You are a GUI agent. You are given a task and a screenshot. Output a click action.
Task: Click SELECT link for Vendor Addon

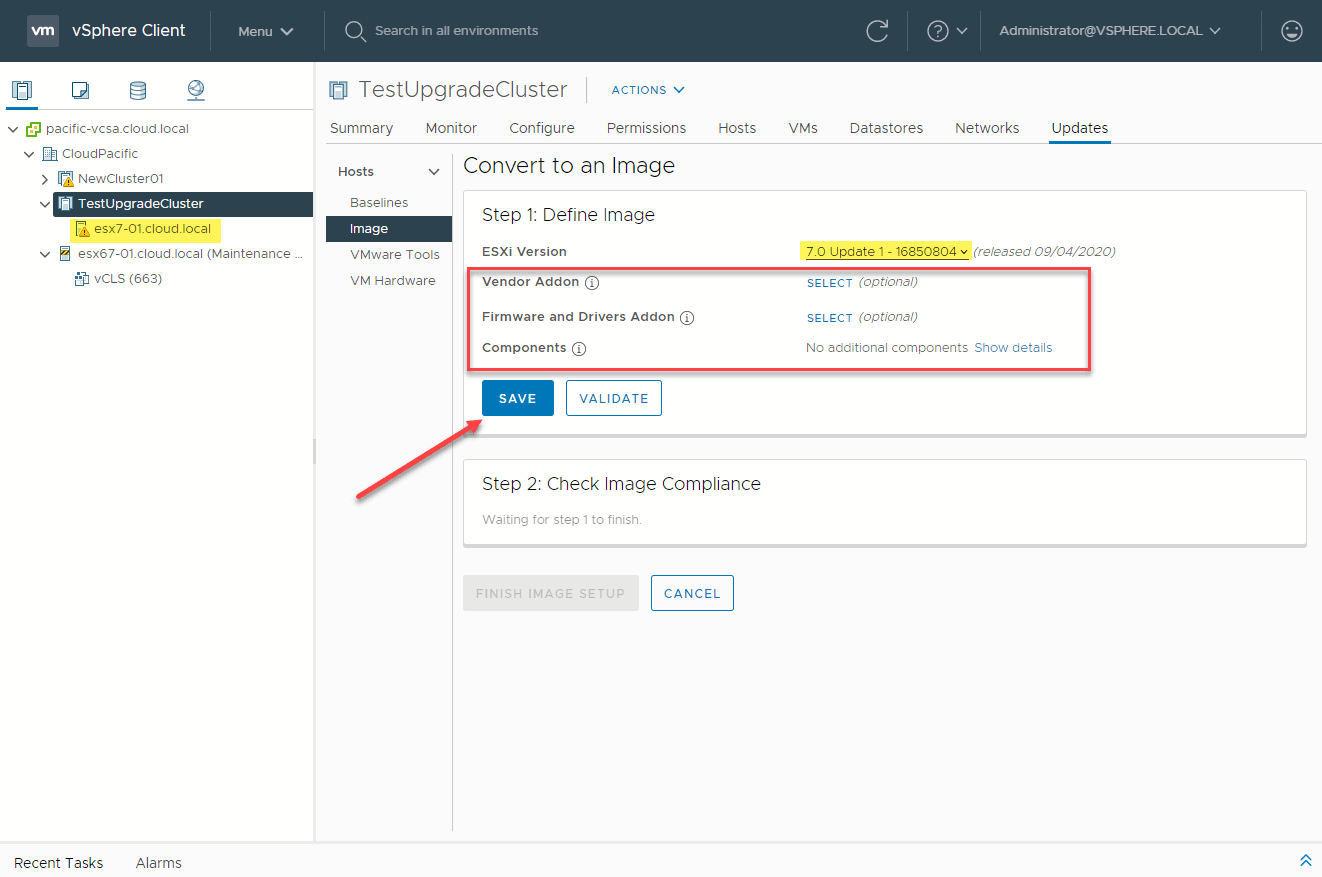point(830,283)
